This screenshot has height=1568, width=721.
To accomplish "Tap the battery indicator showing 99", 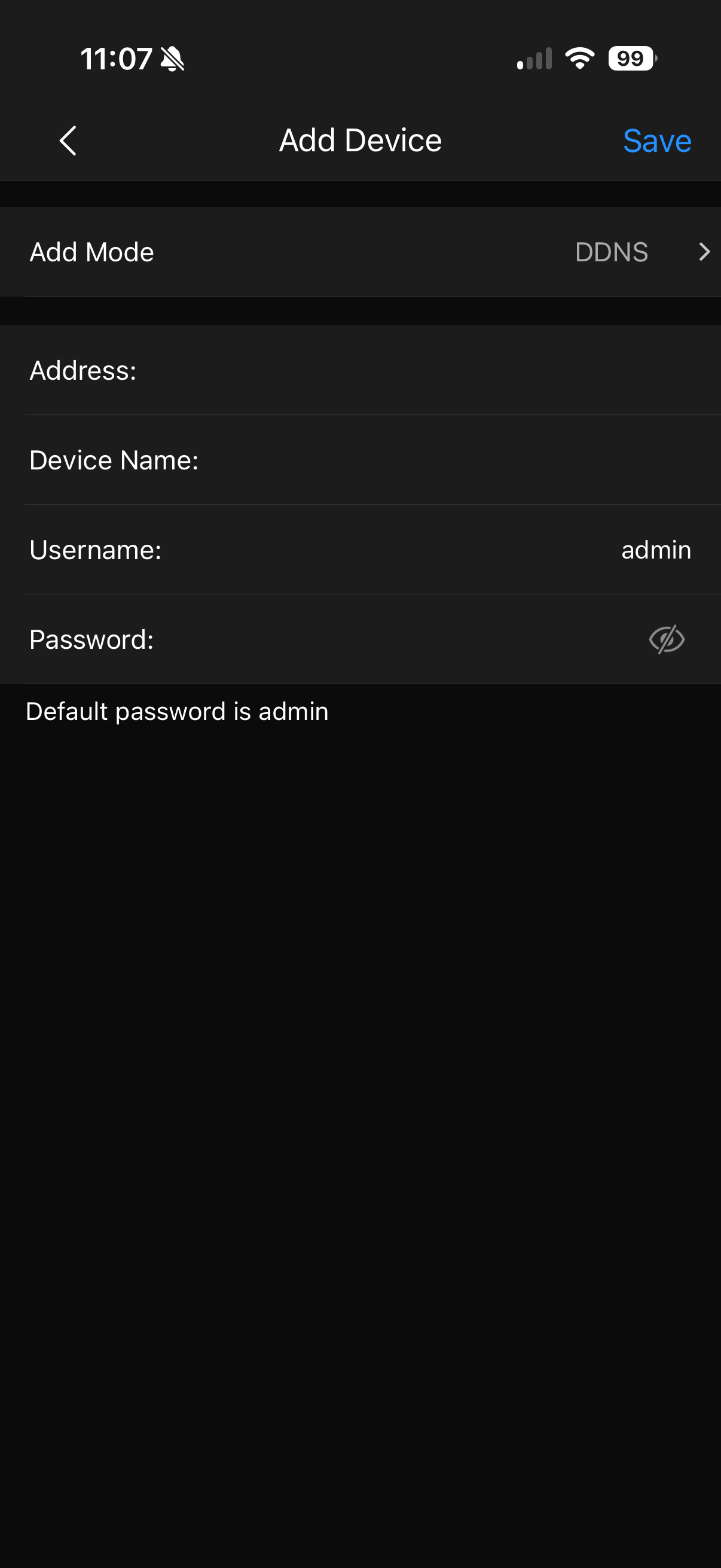I will (x=632, y=59).
